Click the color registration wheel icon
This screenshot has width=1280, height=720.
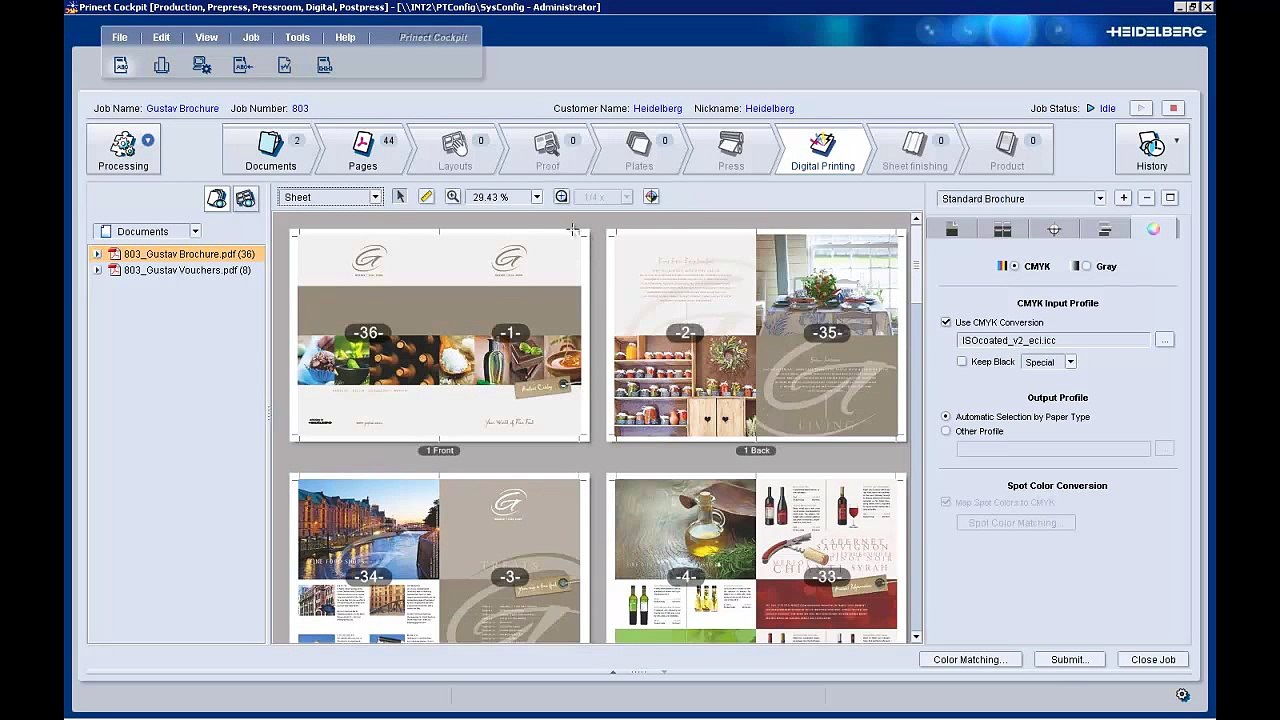tap(651, 197)
